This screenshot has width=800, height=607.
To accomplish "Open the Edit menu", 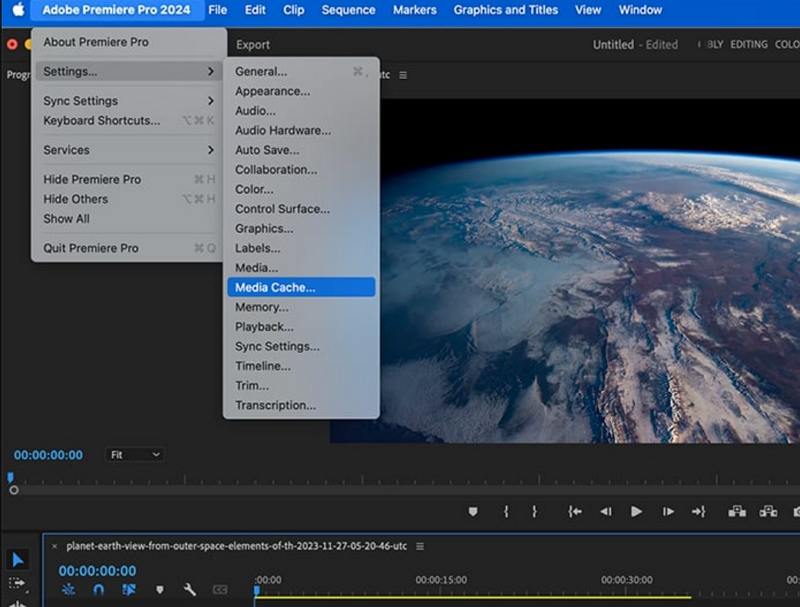I will [255, 10].
